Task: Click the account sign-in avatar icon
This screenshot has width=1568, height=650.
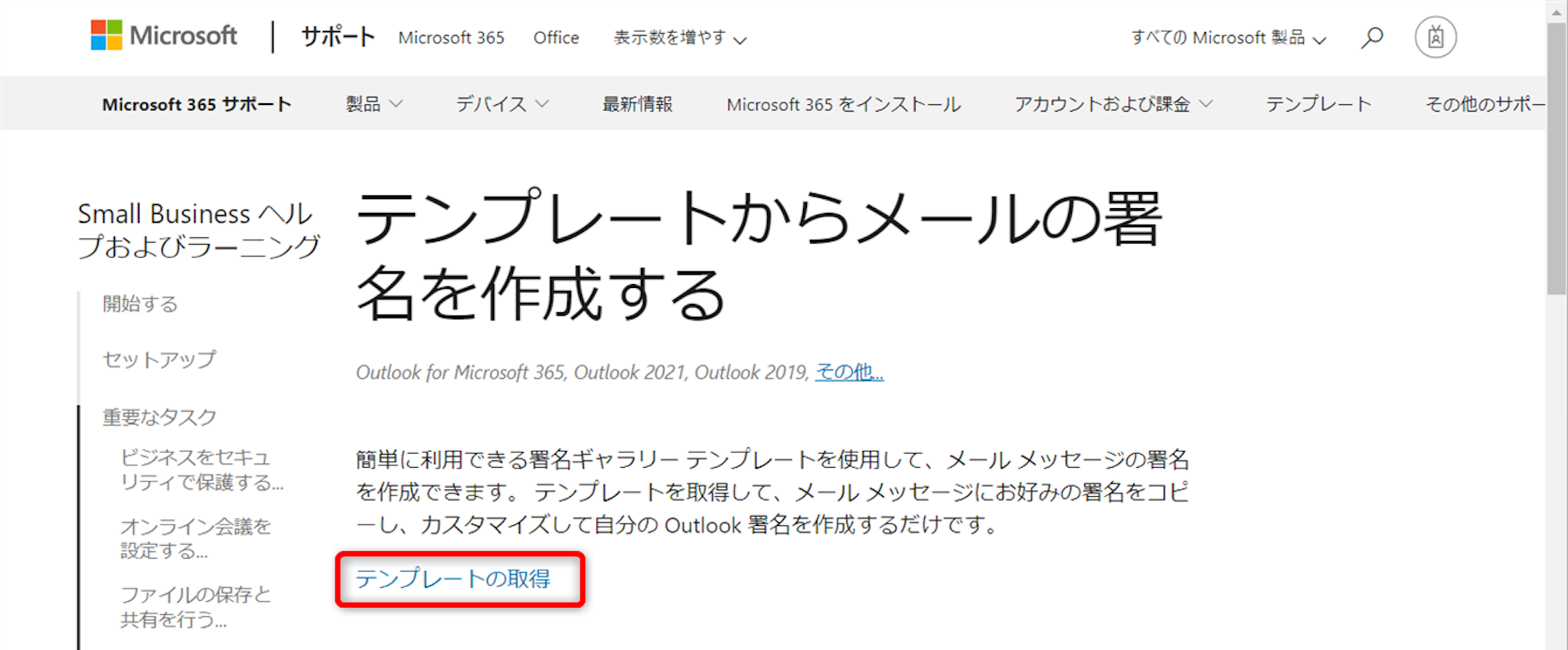Action: click(x=1436, y=38)
